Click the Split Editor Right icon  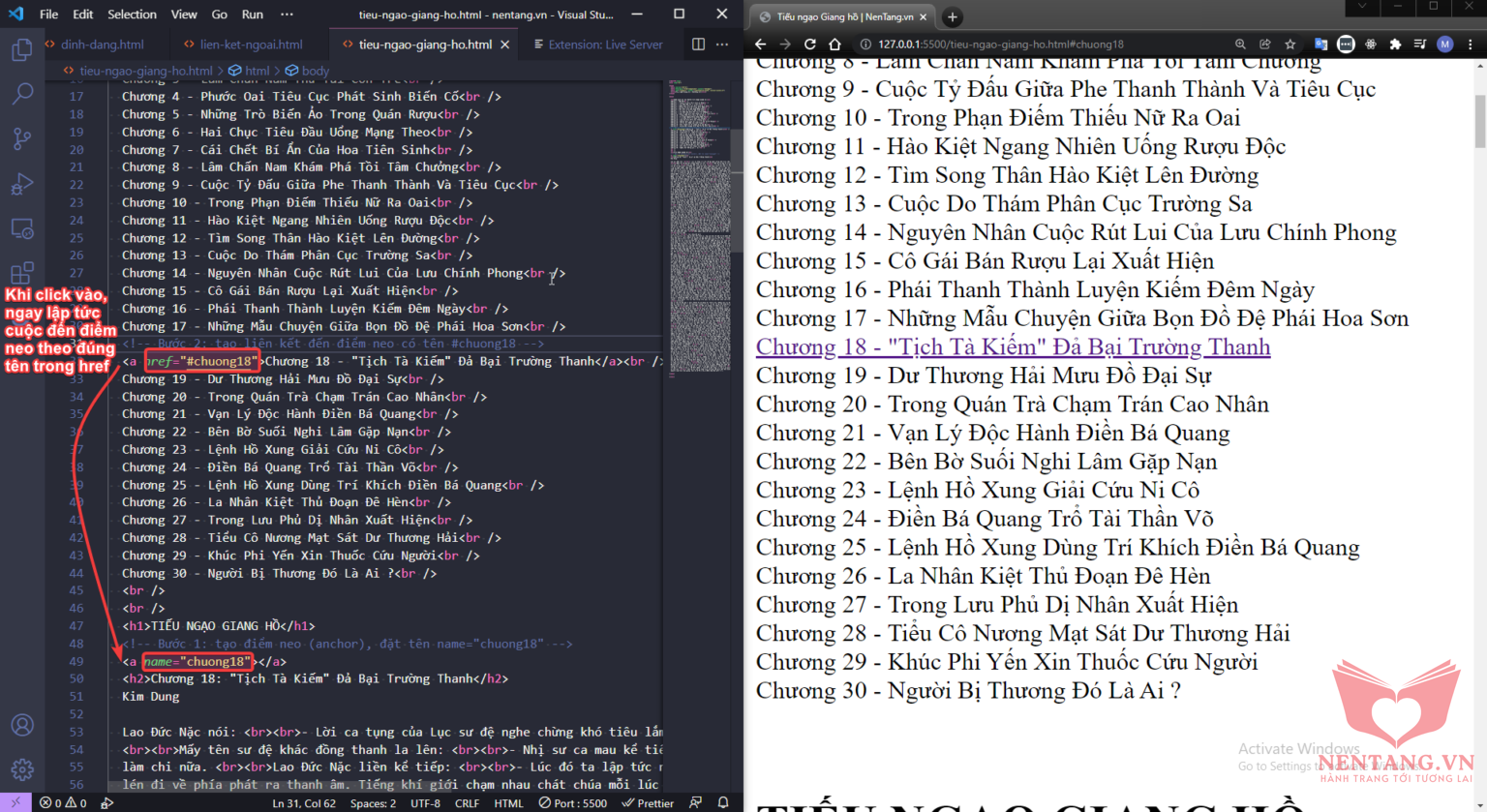(698, 45)
